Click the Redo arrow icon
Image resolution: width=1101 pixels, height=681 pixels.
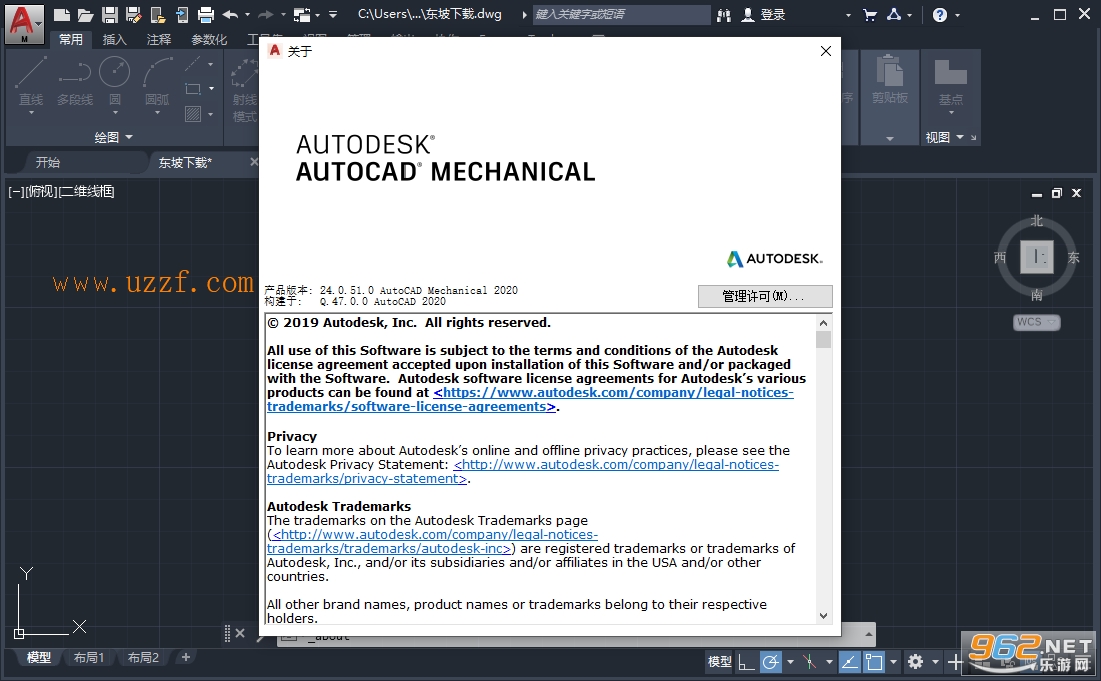click(265, 14)
